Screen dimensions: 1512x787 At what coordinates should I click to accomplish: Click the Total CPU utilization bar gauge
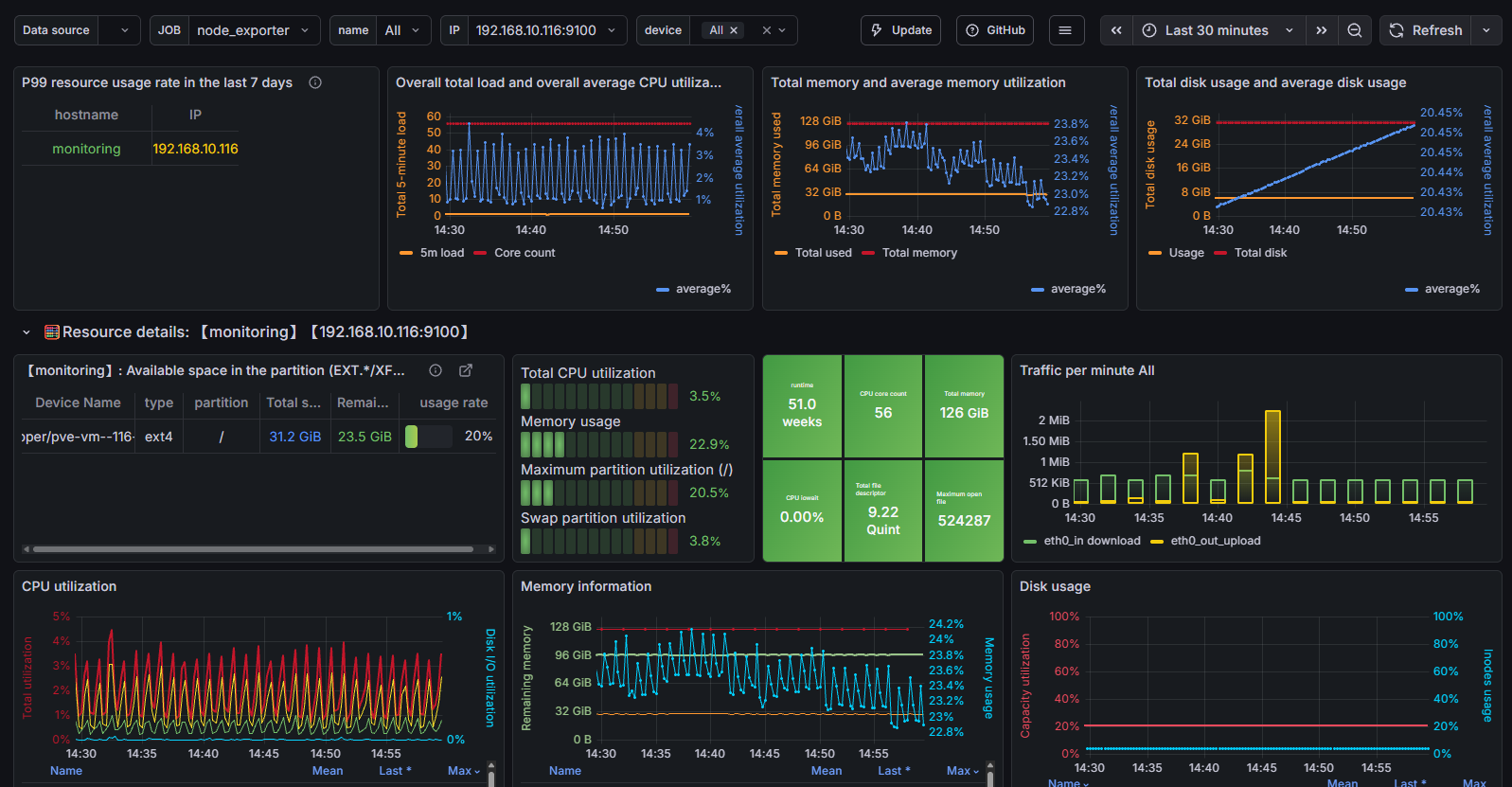599,396
